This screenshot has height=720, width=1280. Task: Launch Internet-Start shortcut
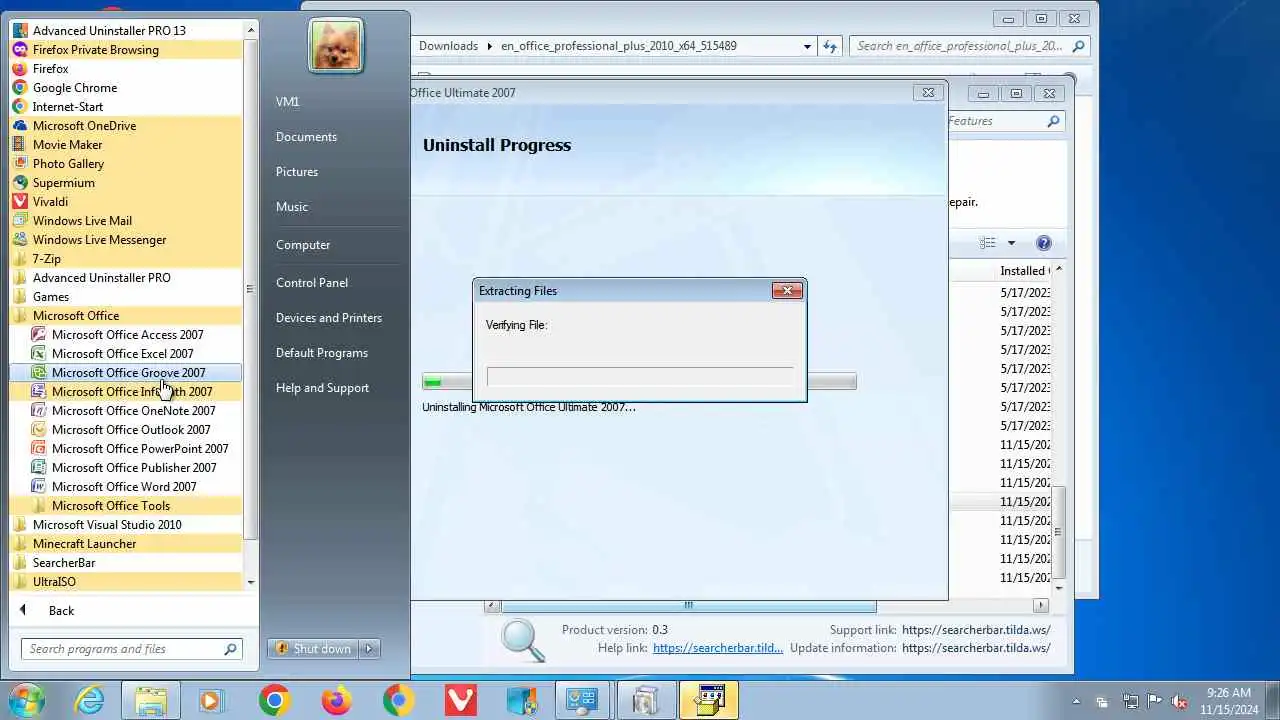click(126, 106)
